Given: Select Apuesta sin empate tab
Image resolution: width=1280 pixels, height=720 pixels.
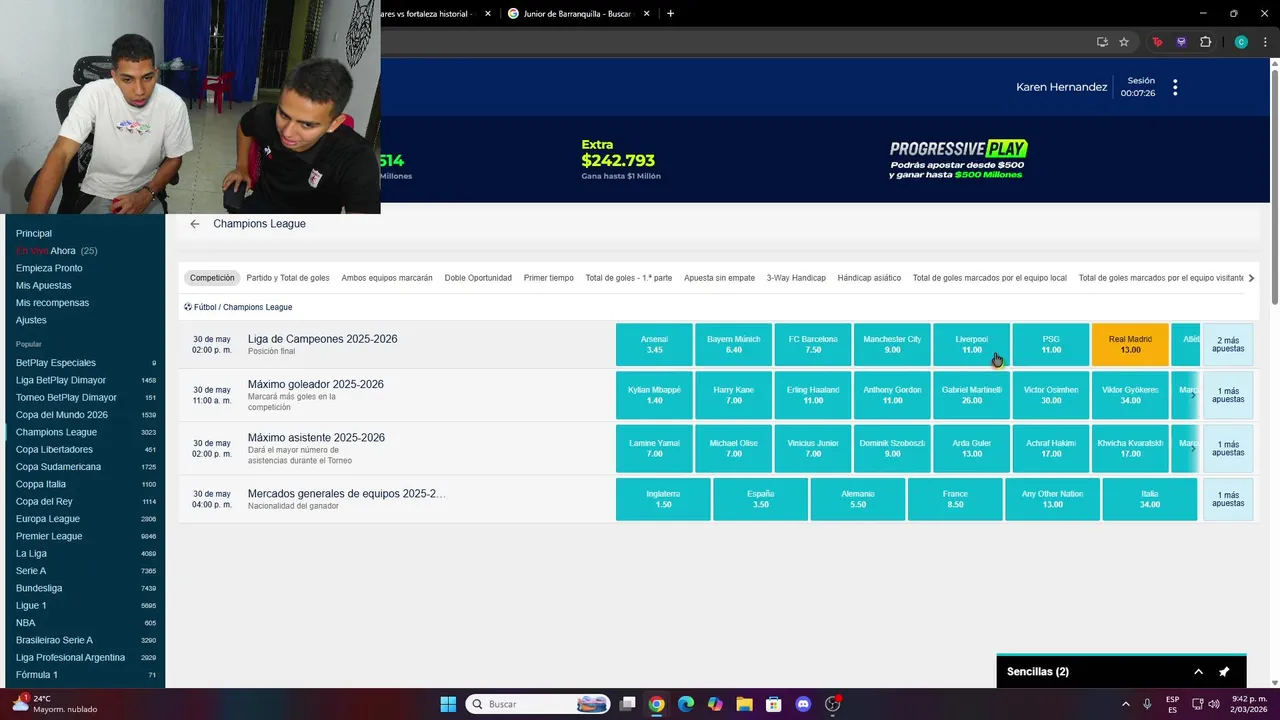Looking at the screenshot, I should pos(719,278).
